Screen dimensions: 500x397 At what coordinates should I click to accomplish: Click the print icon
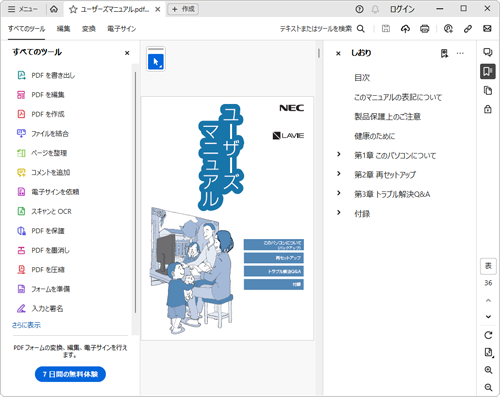424,29
